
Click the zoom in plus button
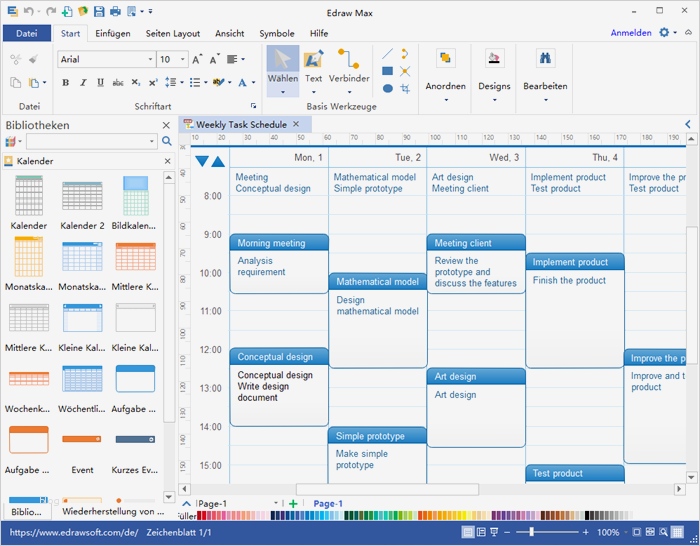pyautogui.click(x=586, y=532)
